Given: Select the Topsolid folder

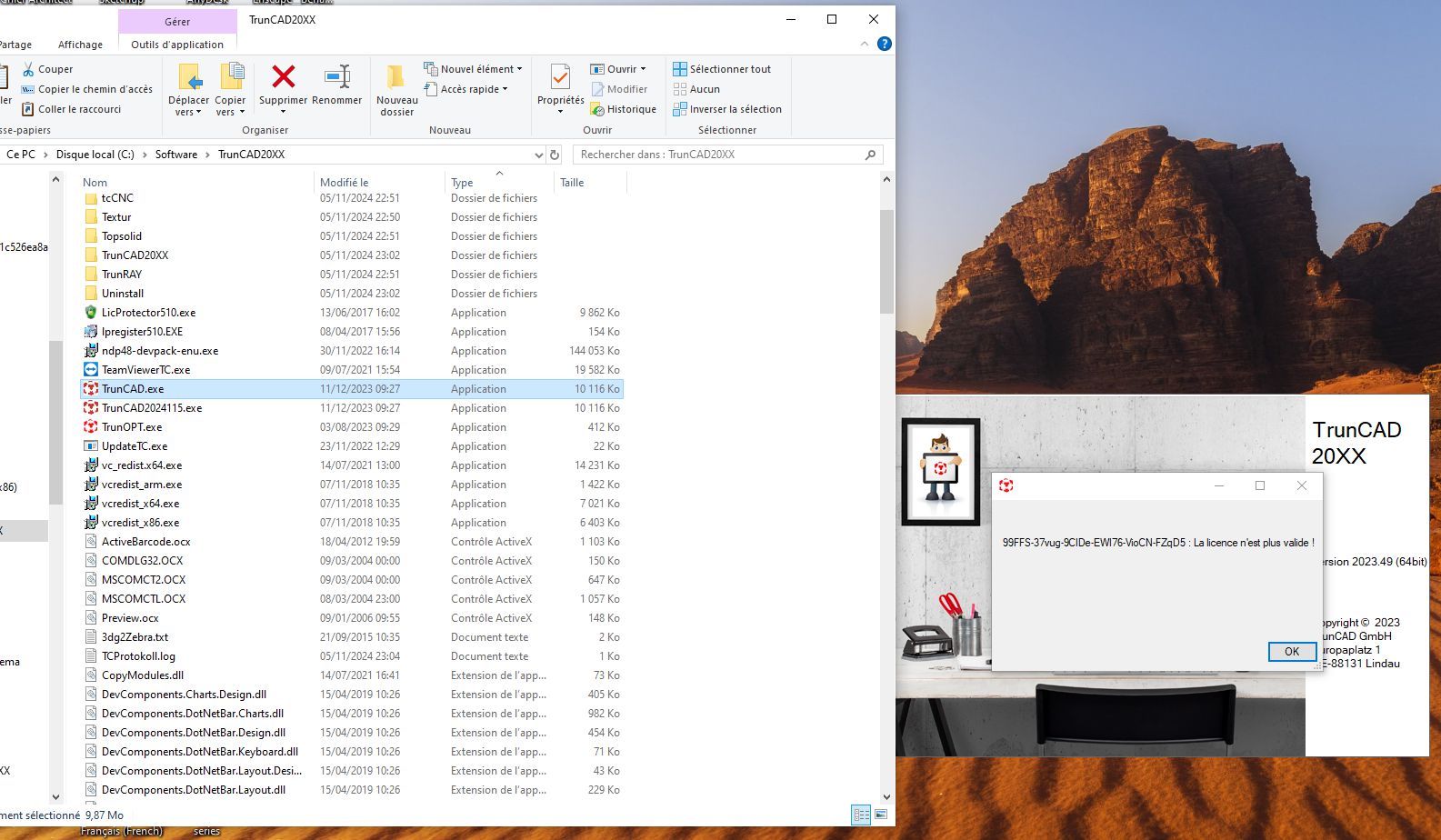Looking at the screenshot, I should click(122, 236).
